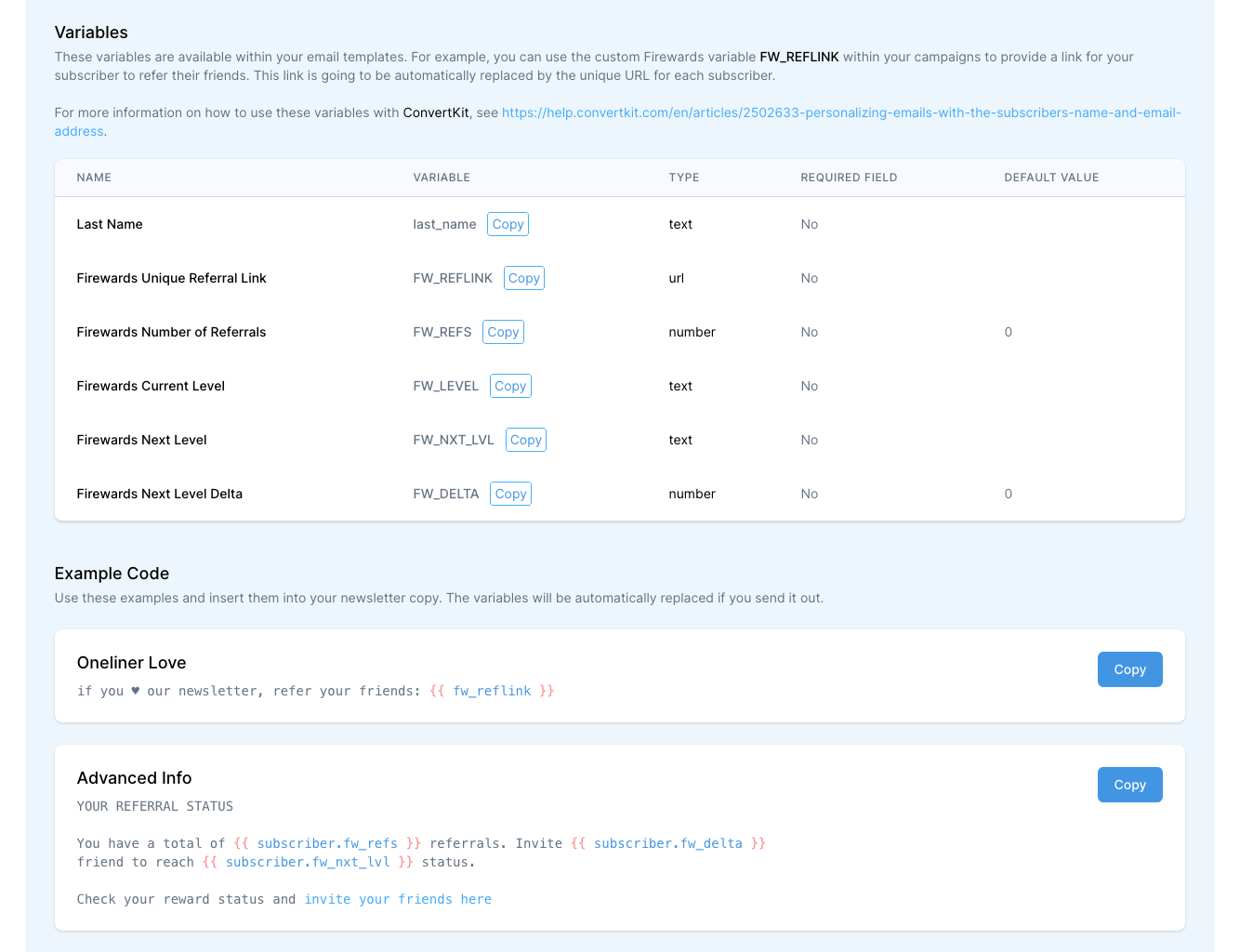Copy the Oneliner Love example code

point(1129,669)
